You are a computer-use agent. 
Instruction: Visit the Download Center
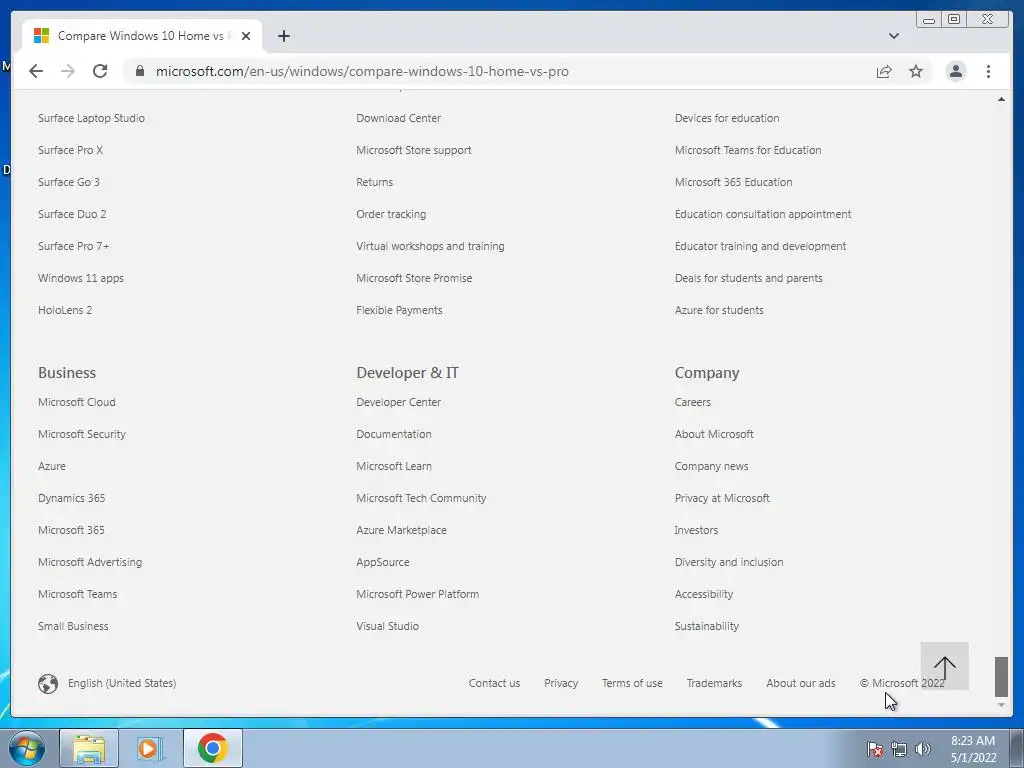(398, 118)
